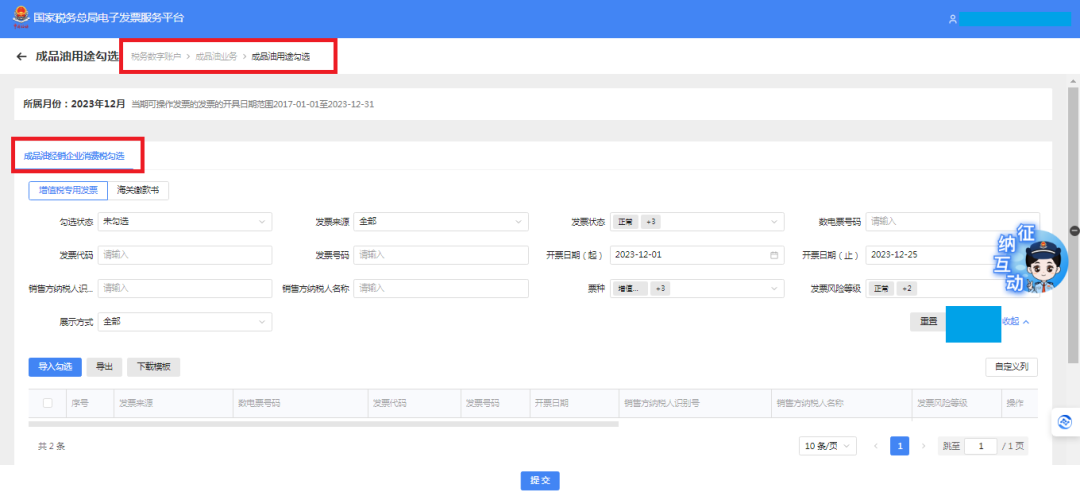Open the 发票来源 dropdown showing 全部
This screenshot has width=1080, height=496.
tap(441, 222)
